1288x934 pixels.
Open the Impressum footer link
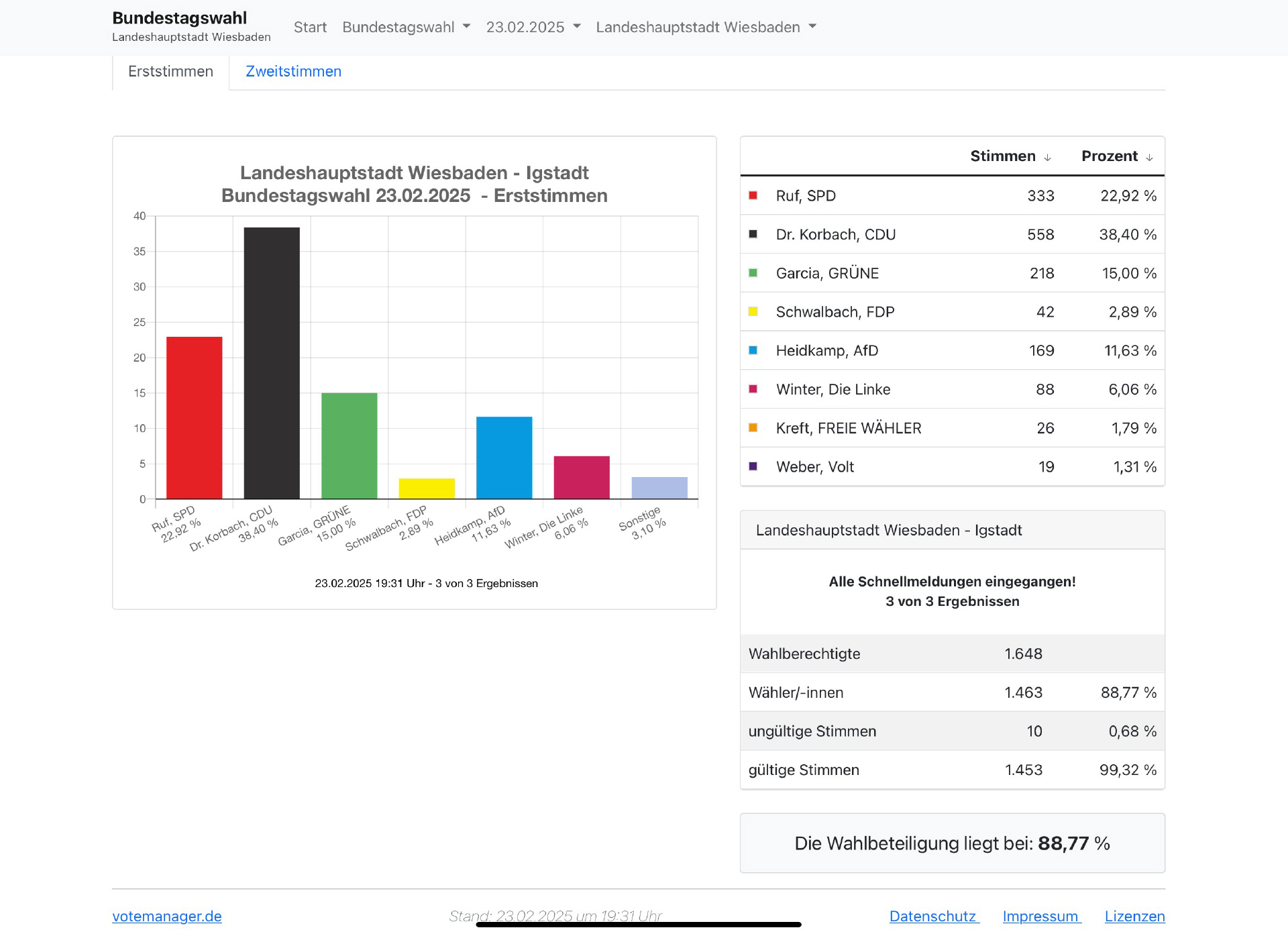[1040, 916]
